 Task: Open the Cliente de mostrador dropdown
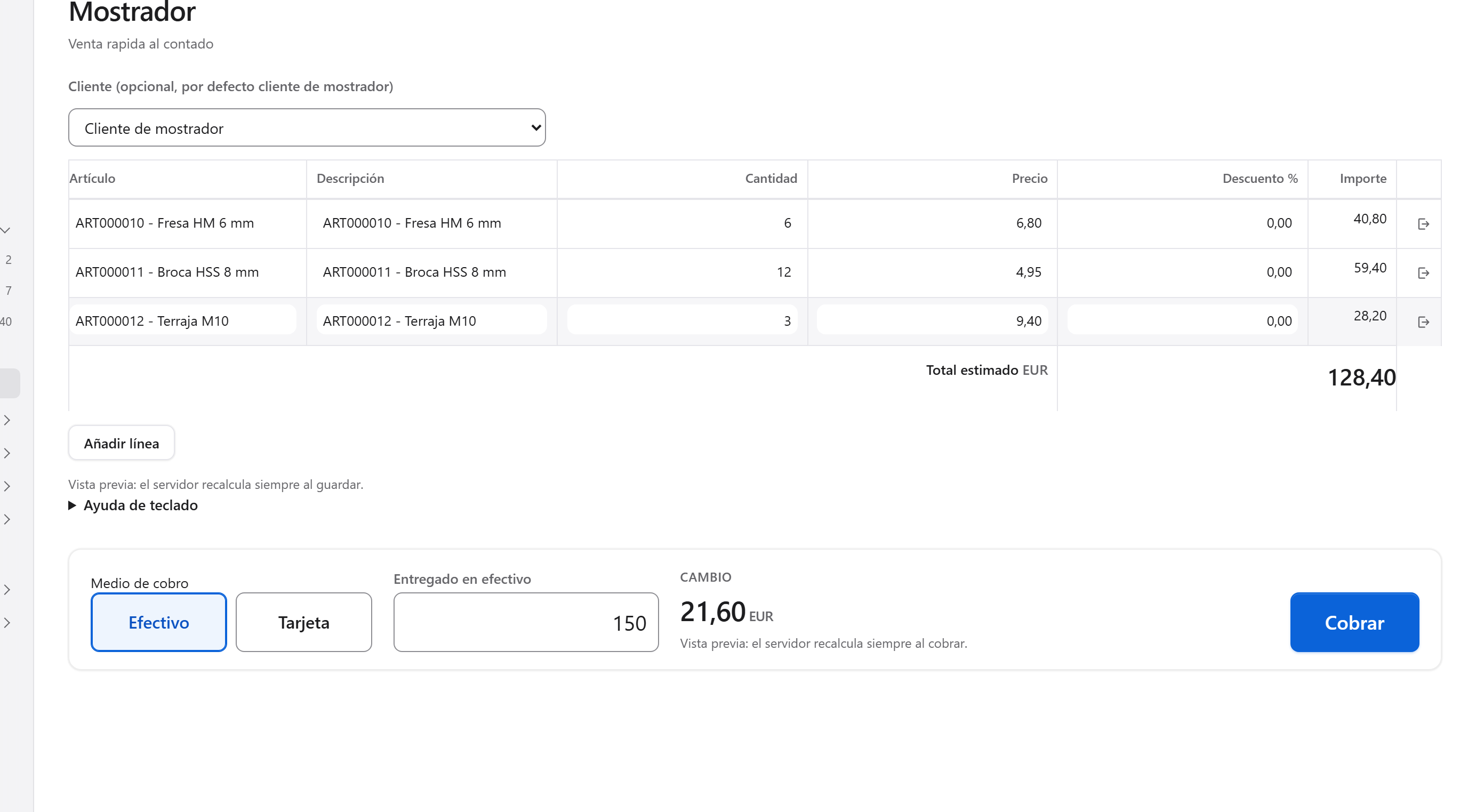[x=307, y=128]
